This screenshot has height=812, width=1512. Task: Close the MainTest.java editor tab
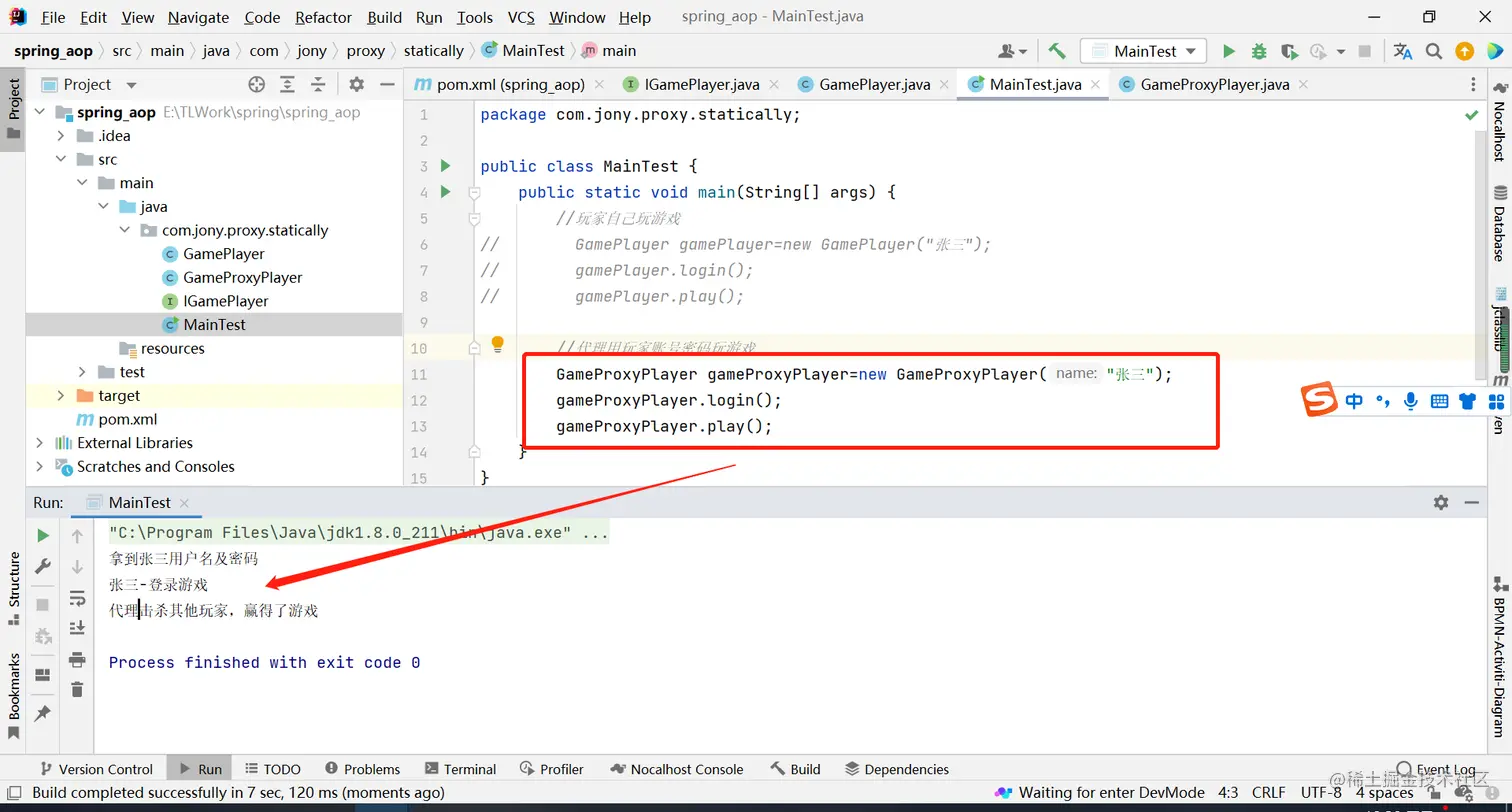click(1096, 85)
